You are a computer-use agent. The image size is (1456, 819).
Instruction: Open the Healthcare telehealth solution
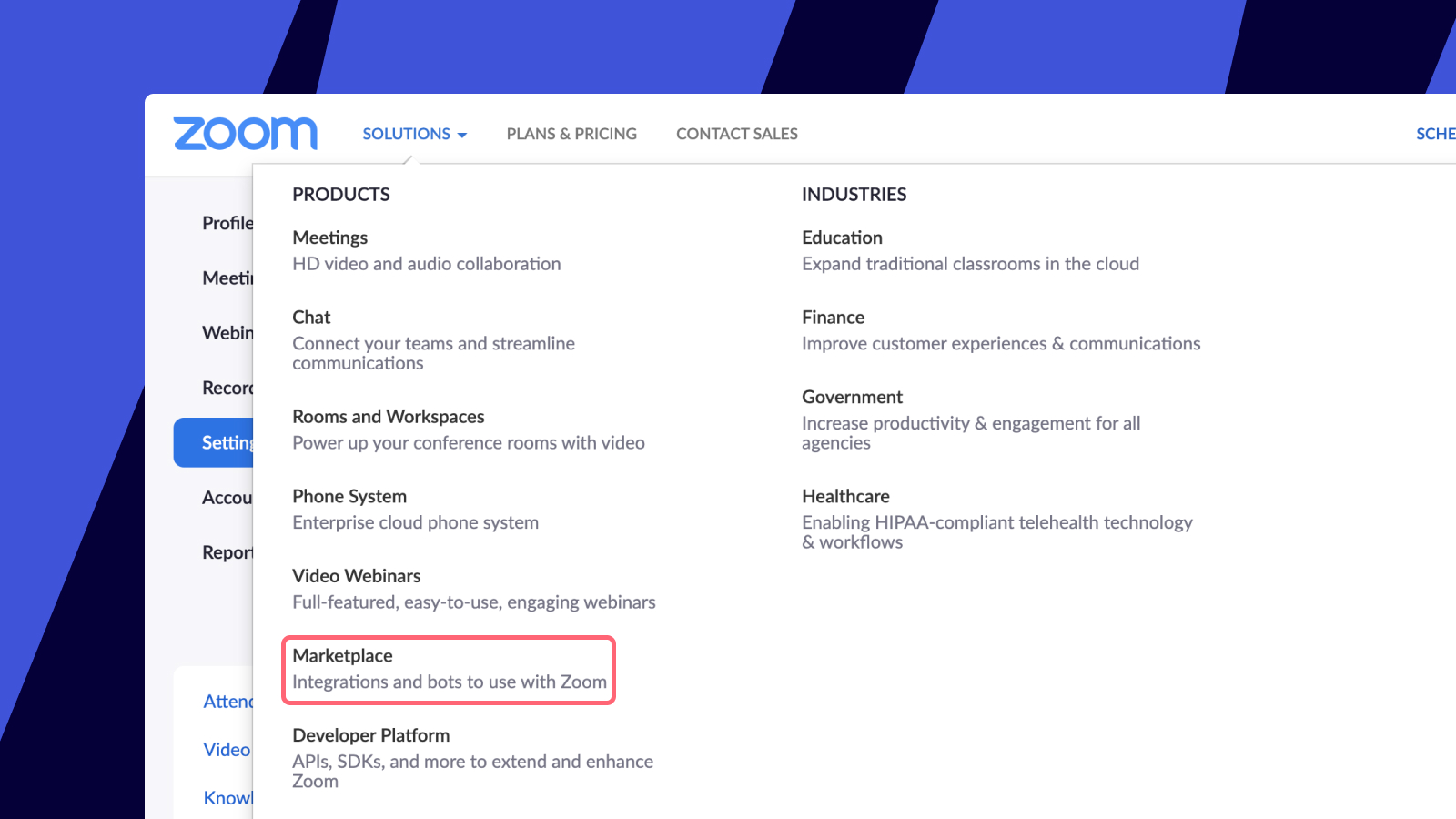(845, 496)
